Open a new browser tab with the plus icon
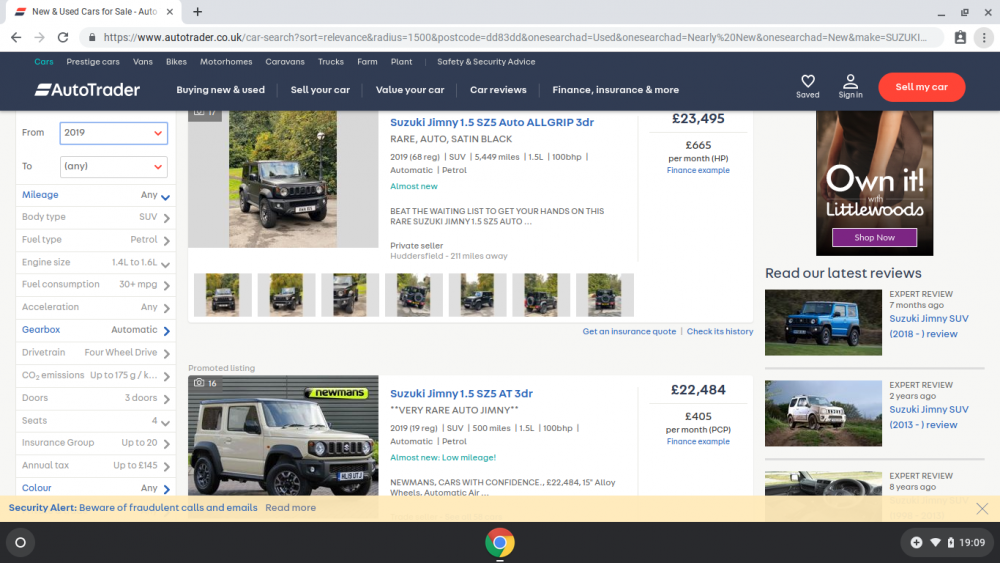 tap(198, 11)
